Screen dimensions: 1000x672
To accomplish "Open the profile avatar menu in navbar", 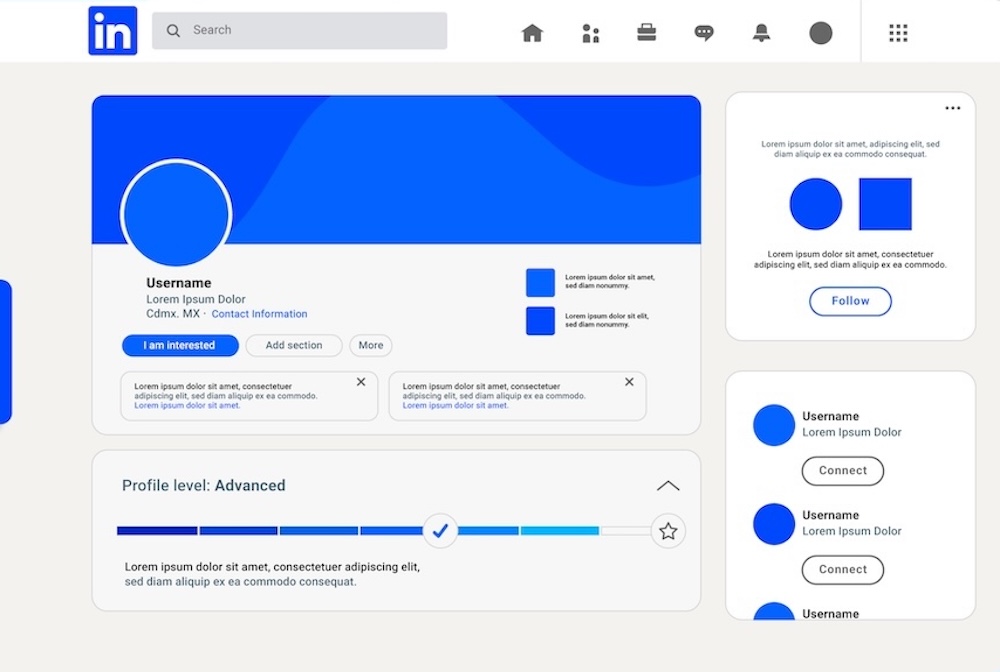I will click(820, 33).
